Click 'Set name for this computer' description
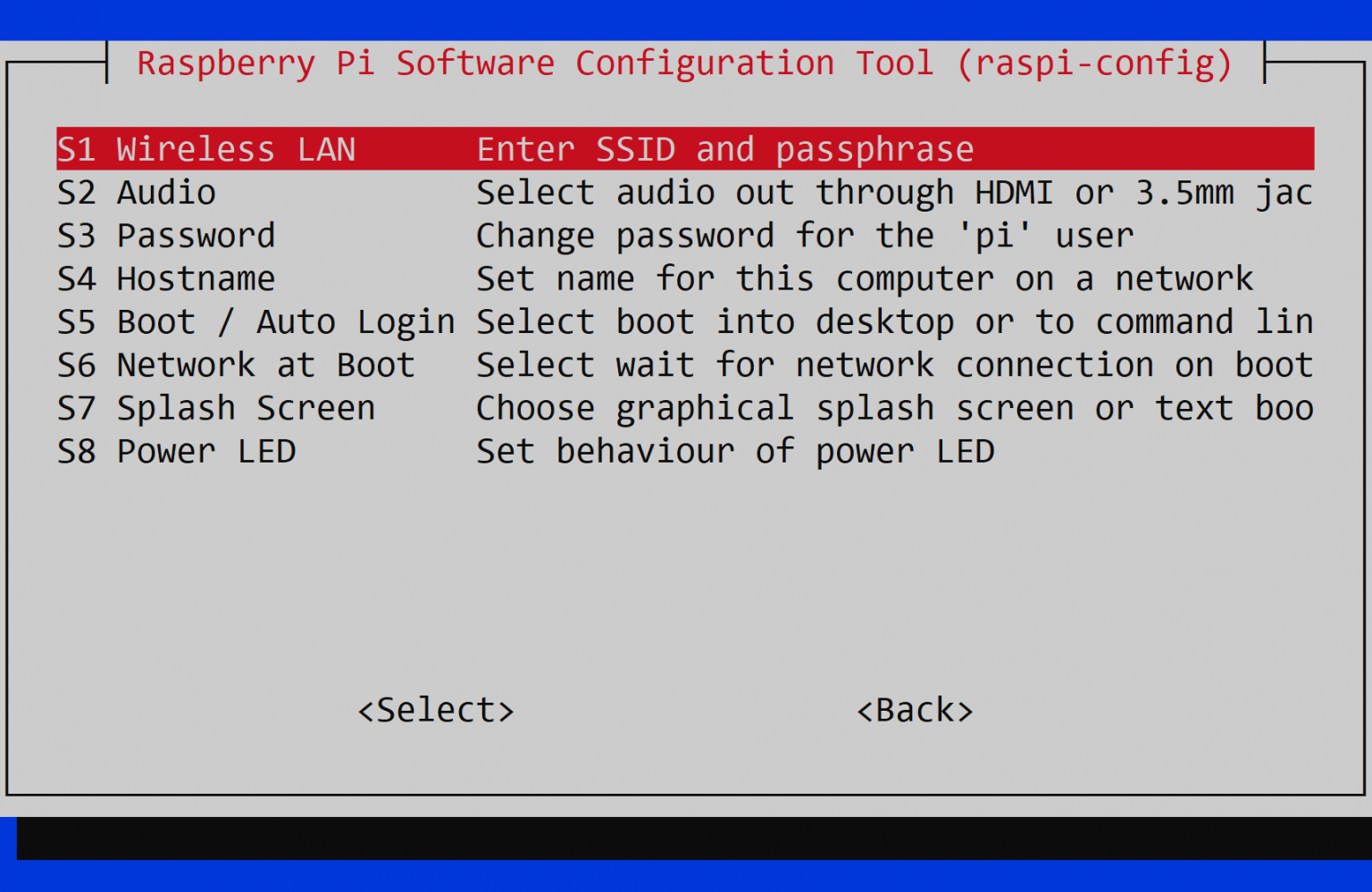 tap(864, 279)
